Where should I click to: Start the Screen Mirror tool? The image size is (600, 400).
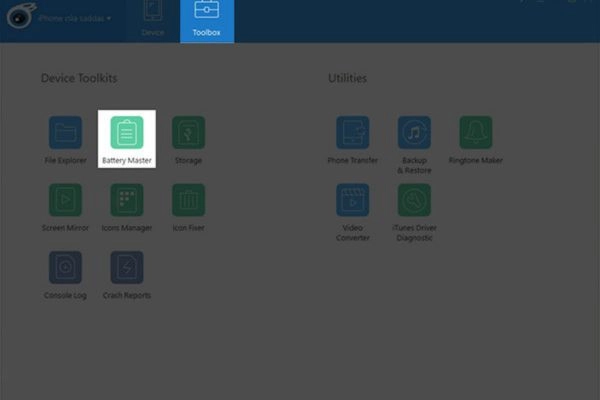point(65,200)
